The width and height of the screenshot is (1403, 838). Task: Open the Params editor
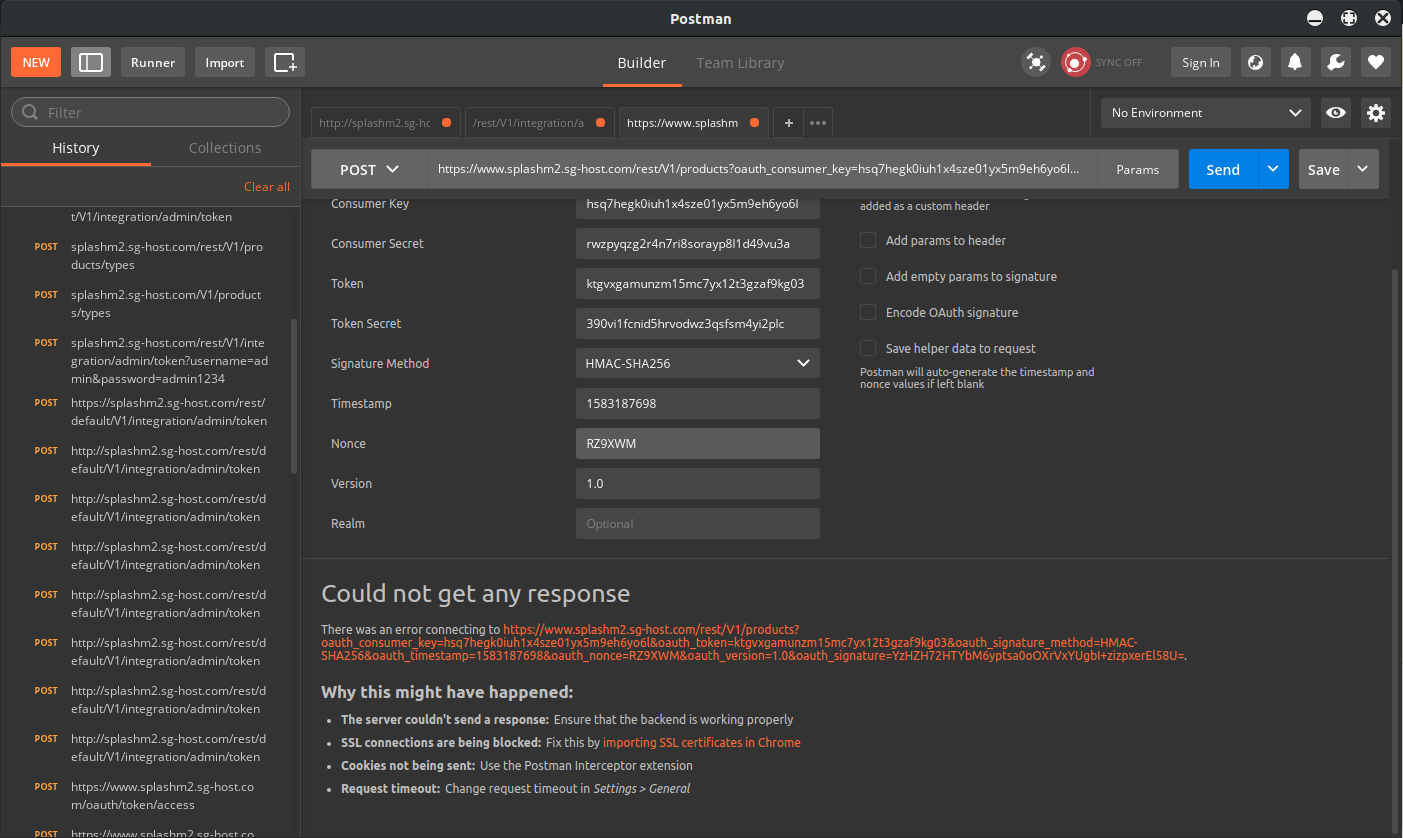1138,169
